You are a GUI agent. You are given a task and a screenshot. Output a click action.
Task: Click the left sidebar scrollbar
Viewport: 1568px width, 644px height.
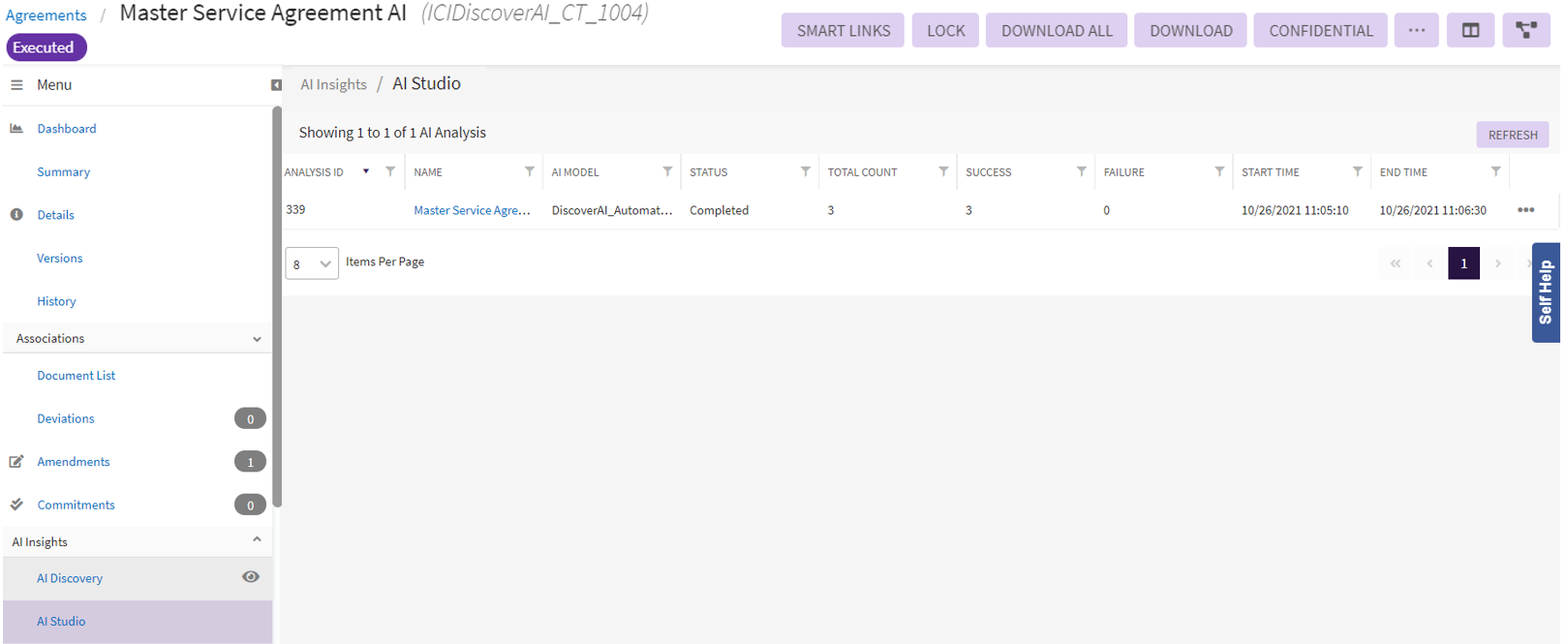pos(277,310)
